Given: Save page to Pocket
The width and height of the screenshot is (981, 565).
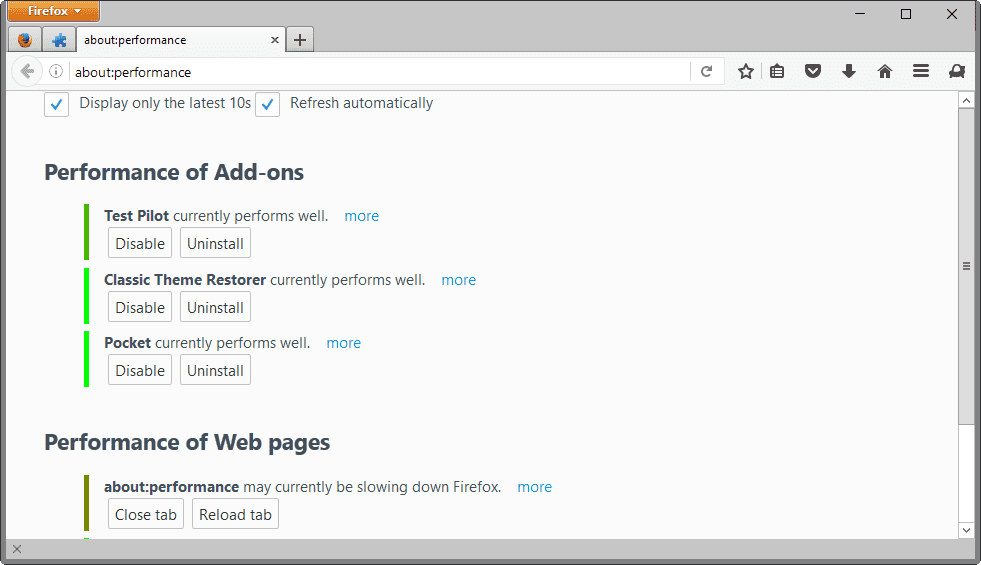Looking at the screenshot, I should (x=813, y=71).
